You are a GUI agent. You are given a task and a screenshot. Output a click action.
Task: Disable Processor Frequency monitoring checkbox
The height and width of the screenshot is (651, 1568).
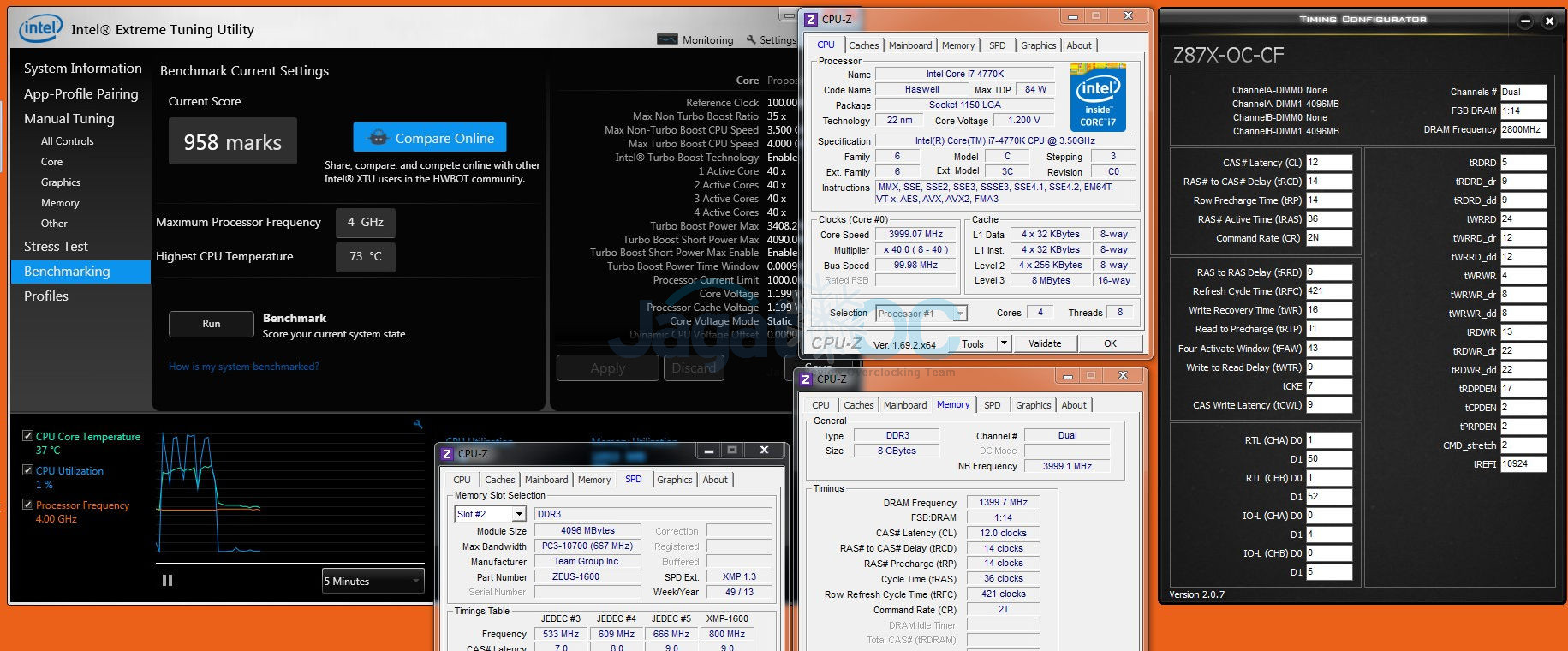point(28,505)
